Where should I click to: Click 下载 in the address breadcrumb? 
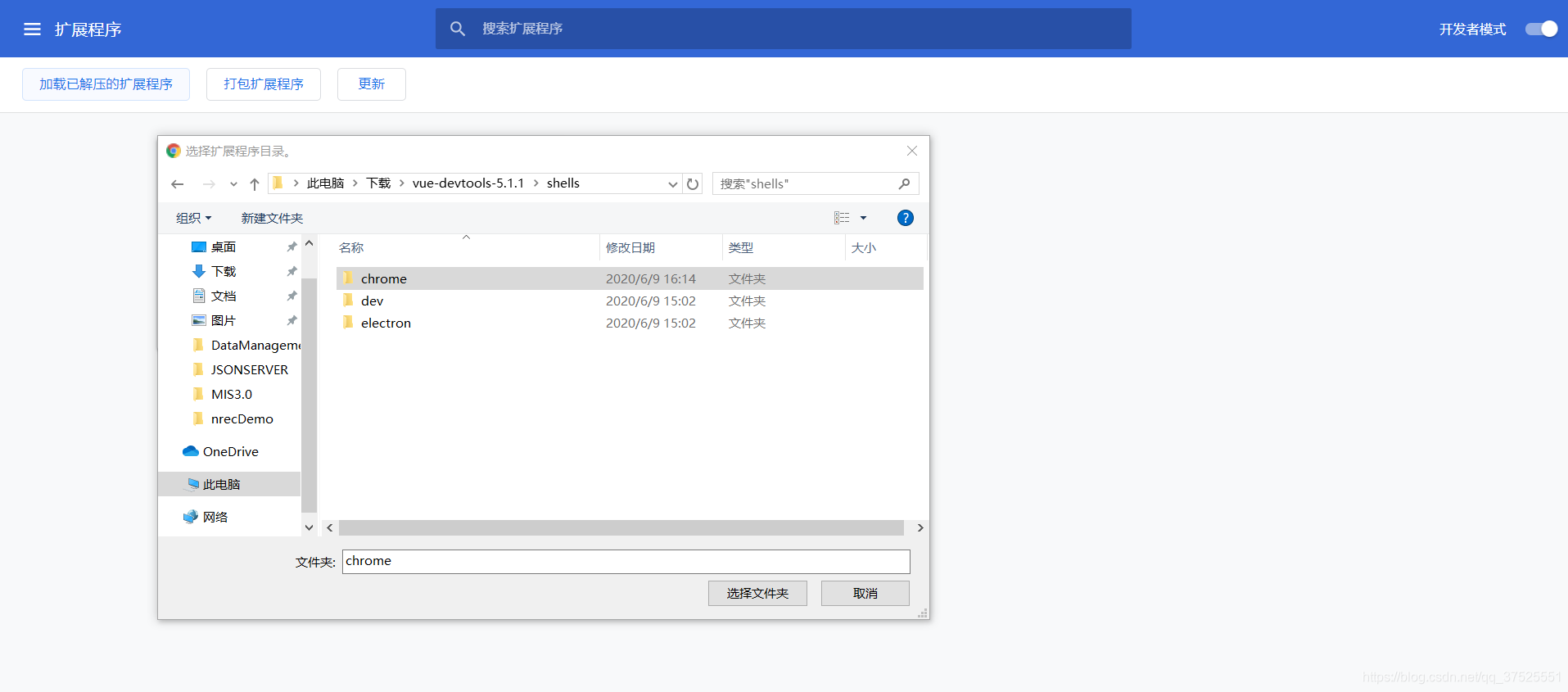(378, 183)
